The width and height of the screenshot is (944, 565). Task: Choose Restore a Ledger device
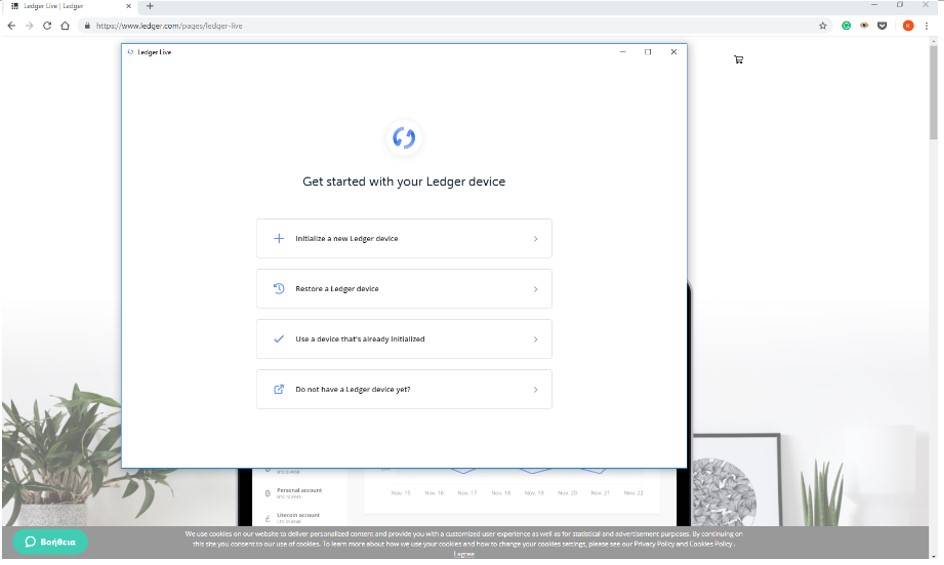tap(404, 289)
